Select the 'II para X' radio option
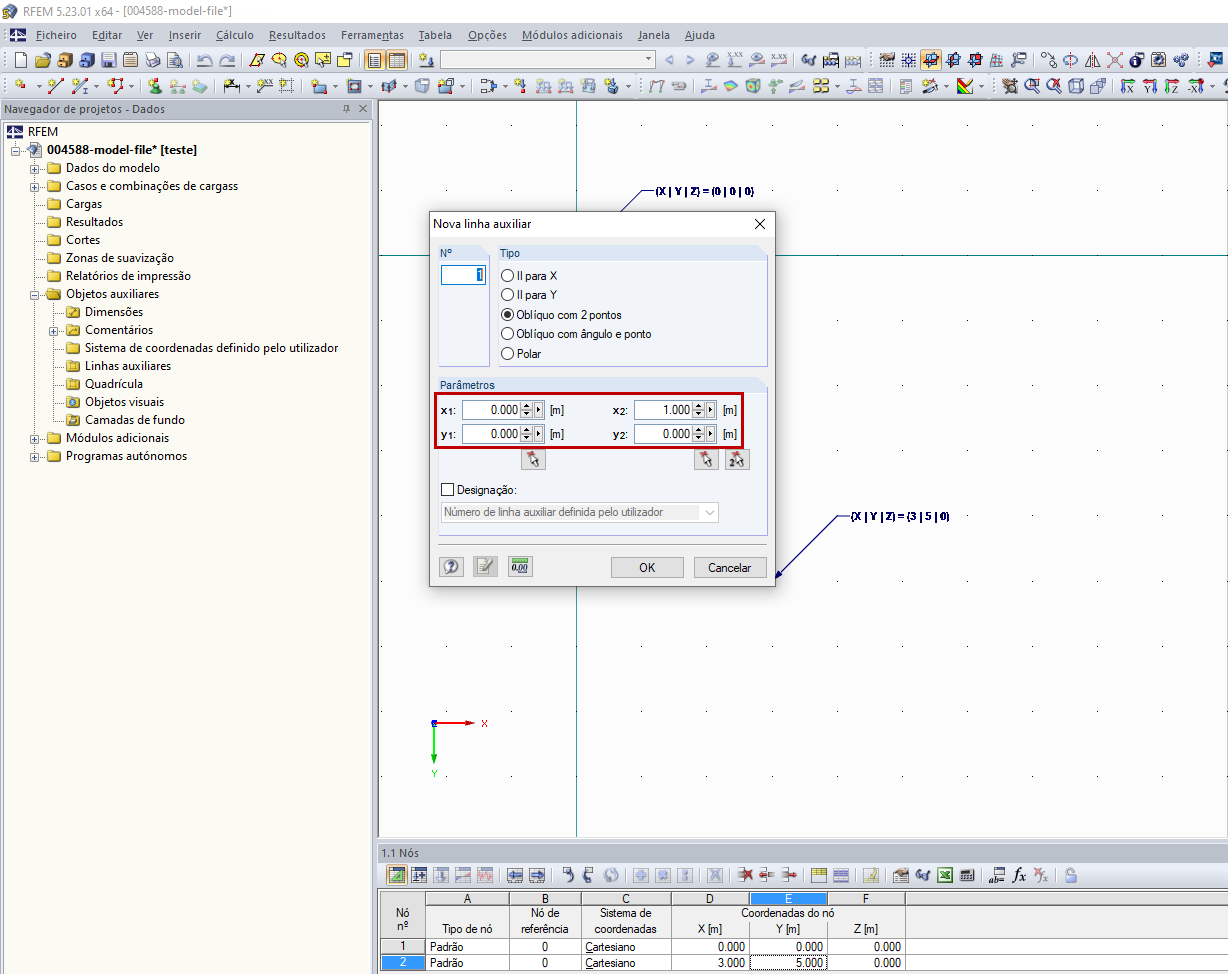This screenshot has height=974, width=1228. click(507, 276)
